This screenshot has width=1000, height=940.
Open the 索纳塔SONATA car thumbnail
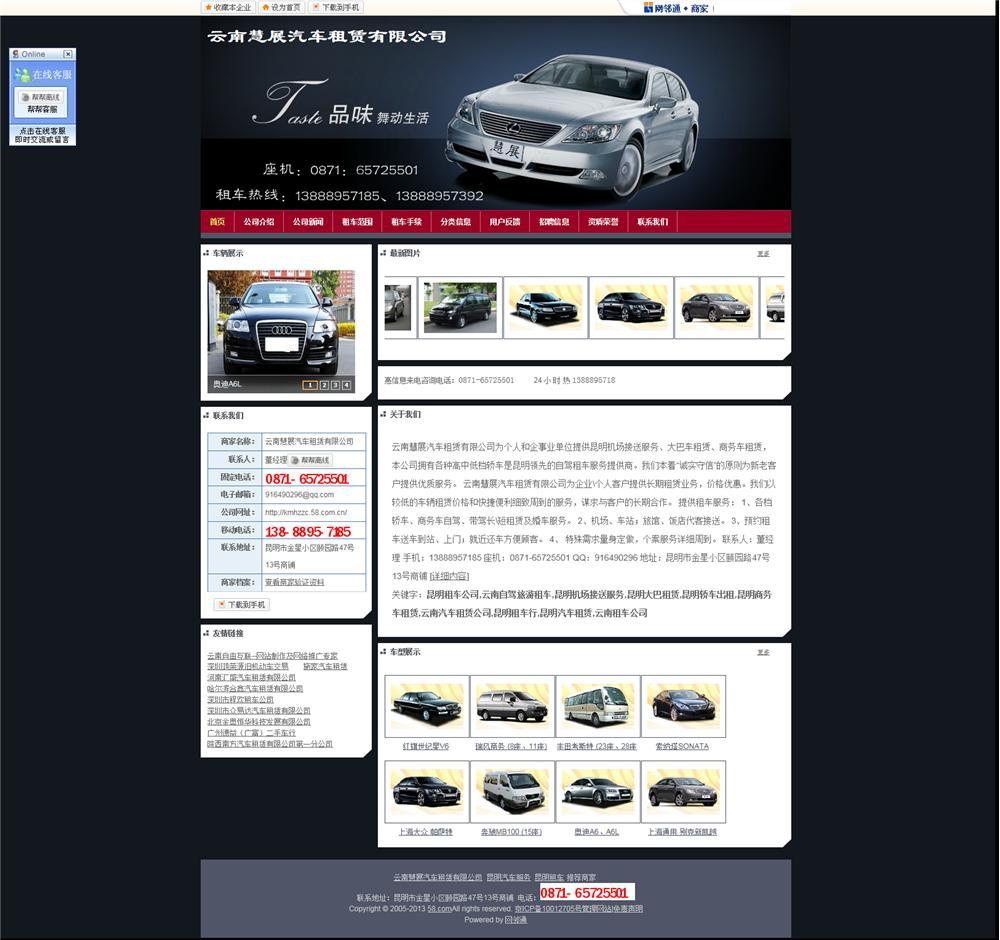683,707
